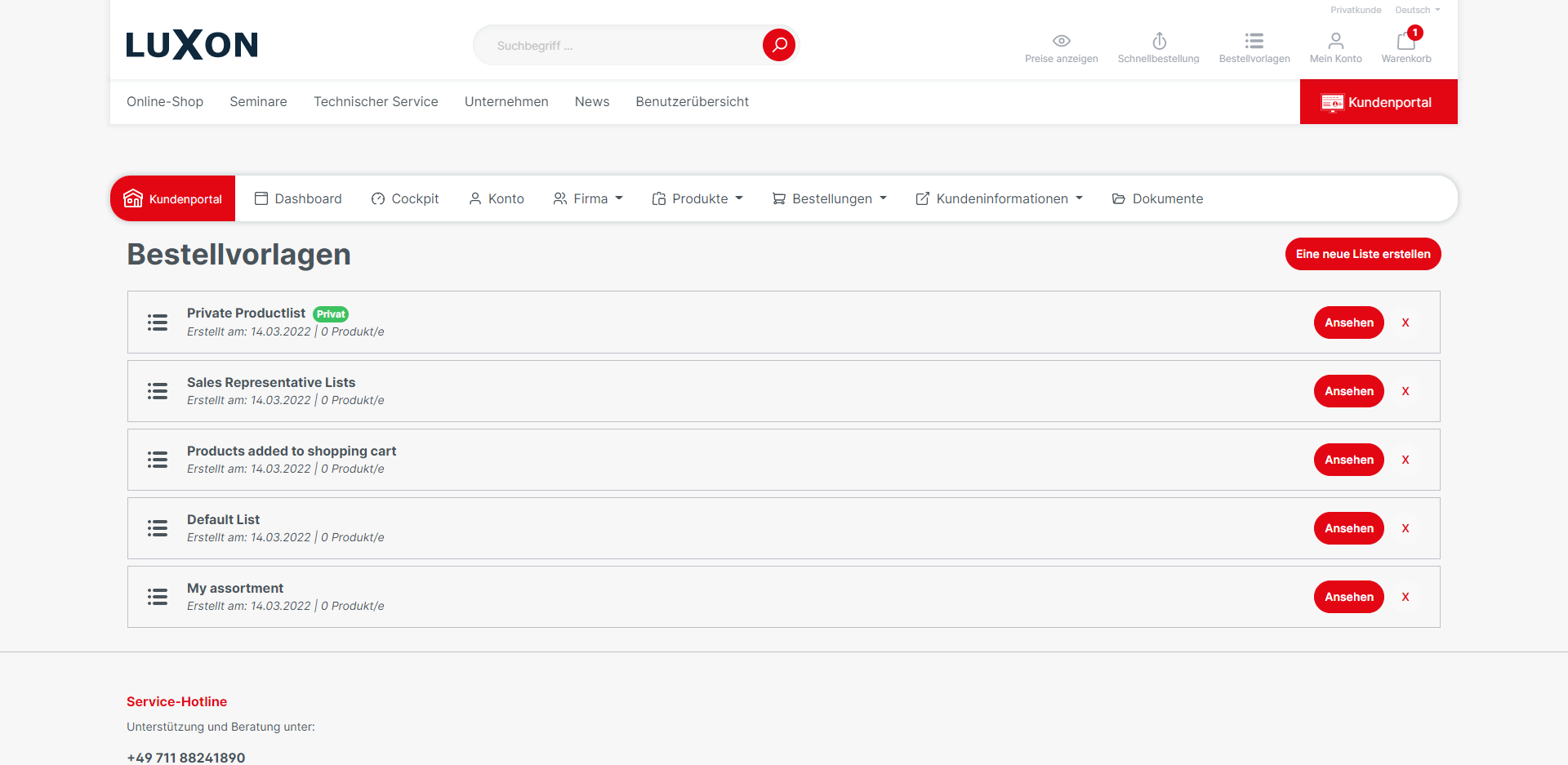1568x765 pixels.
Task: Click the red search magnifier icon
Action: (779, 45)
